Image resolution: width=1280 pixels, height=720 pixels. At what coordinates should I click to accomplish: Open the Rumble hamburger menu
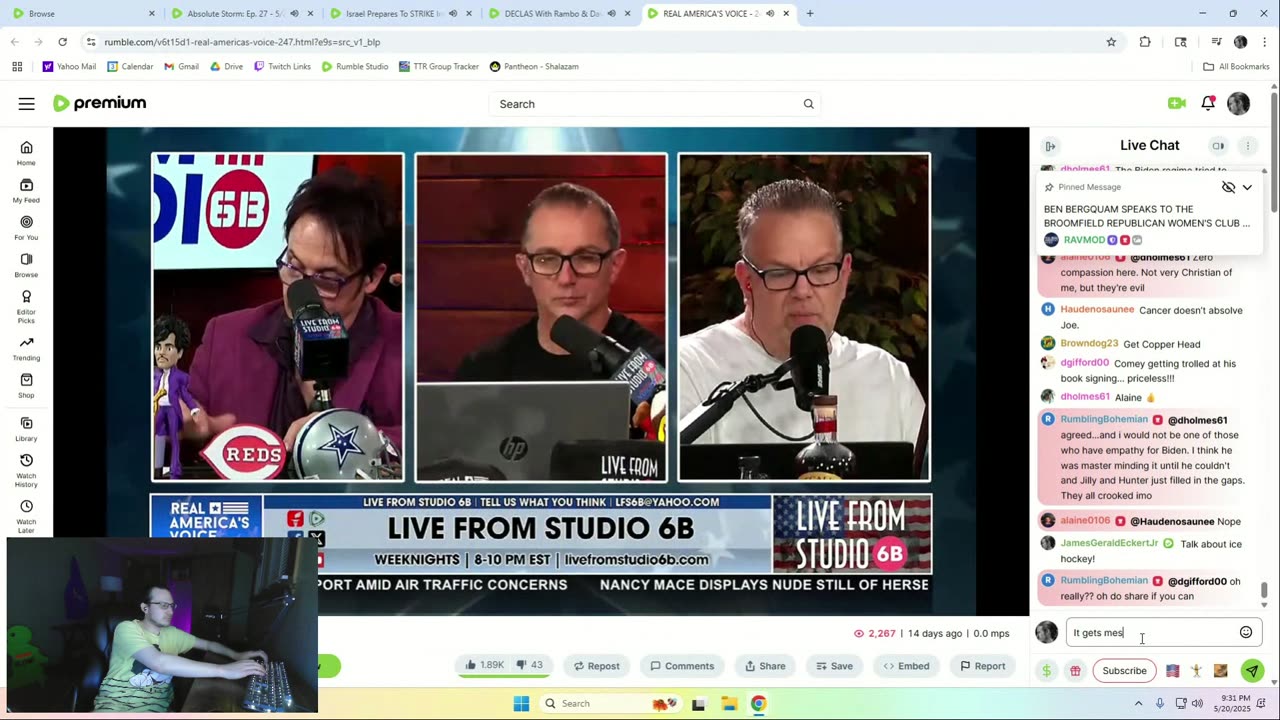27,104
